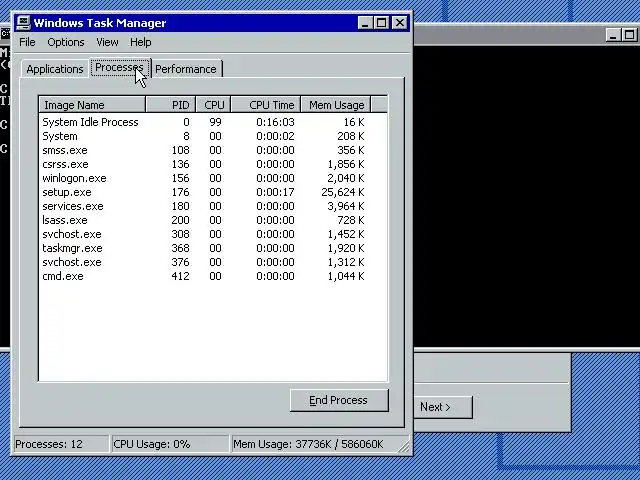Open the Options menu
This screenshot has height=480, width=640.
66,42
